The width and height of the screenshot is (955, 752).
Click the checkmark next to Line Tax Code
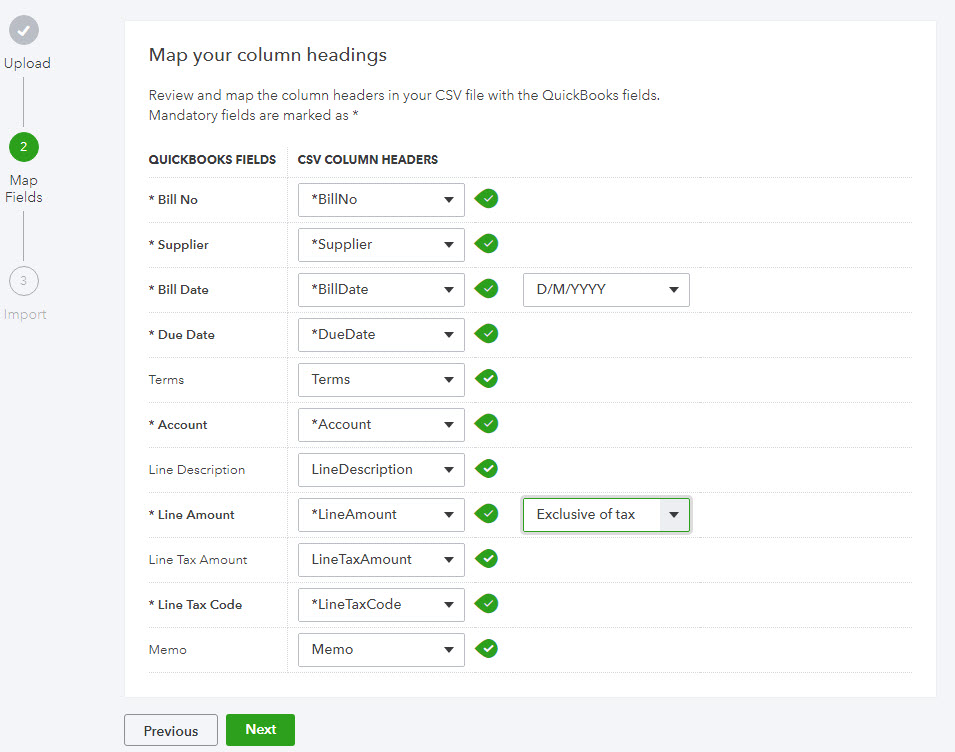(486, 604)
